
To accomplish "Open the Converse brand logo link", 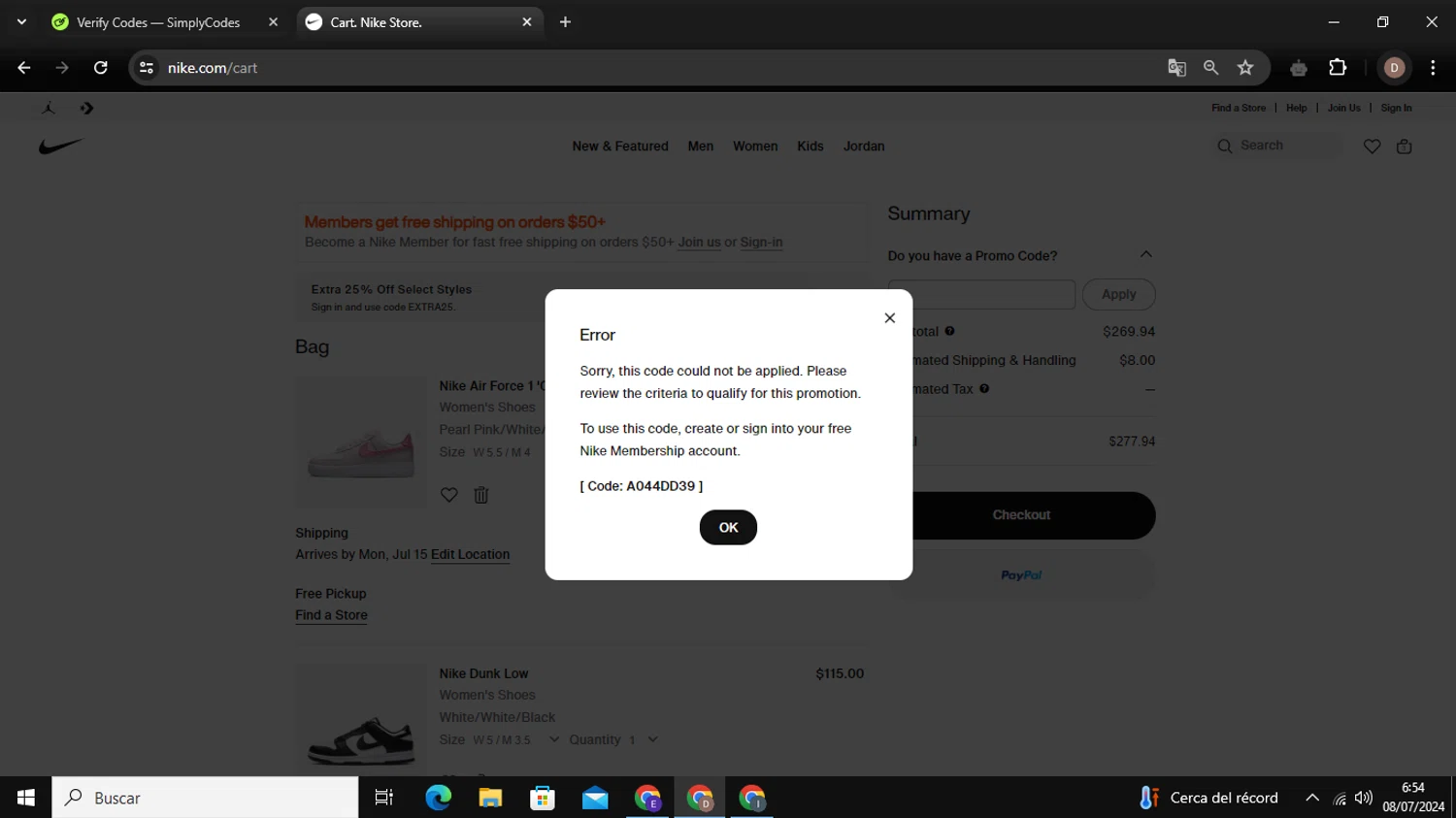I will [86, 108].
